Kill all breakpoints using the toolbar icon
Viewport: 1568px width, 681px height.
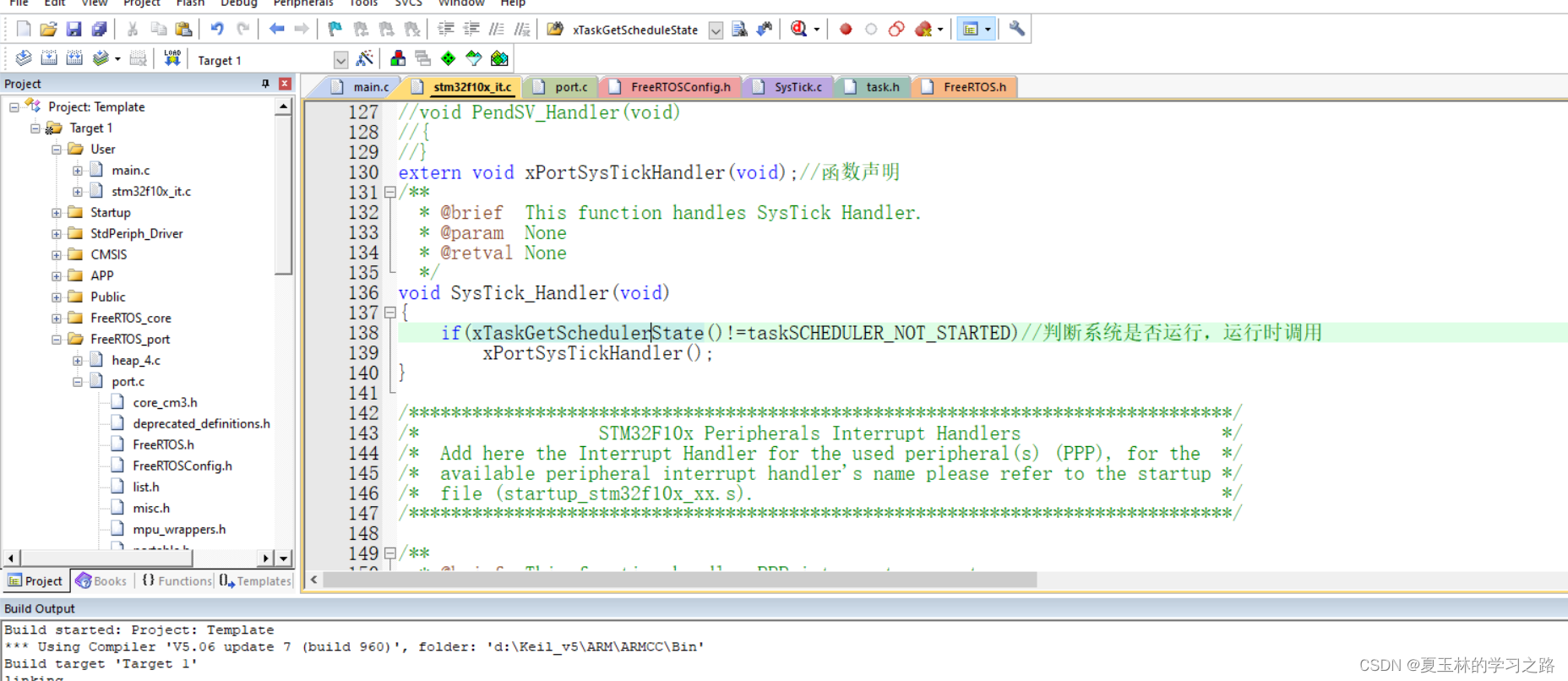tap(923, 30)
